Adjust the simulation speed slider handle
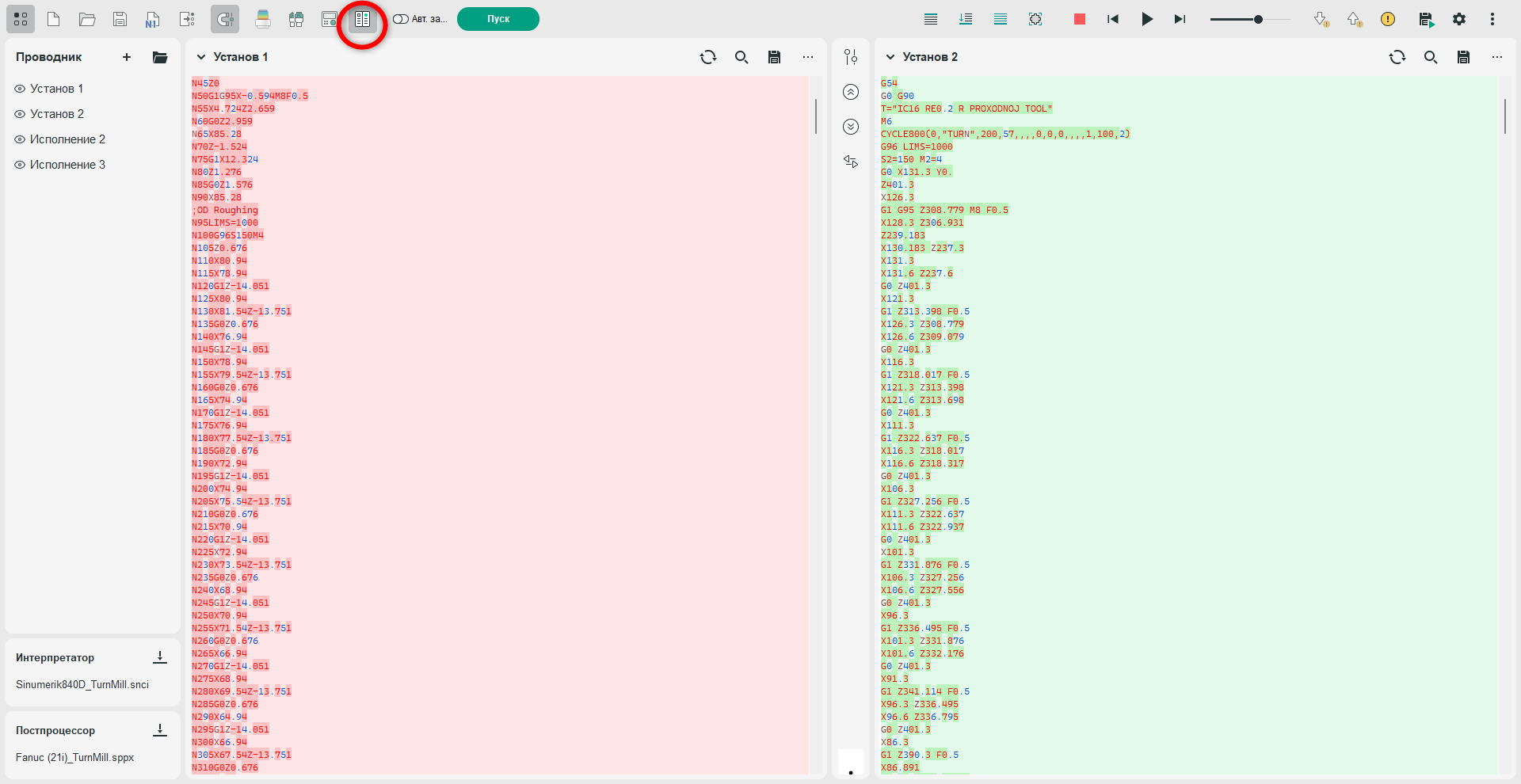 (1258, 19)
